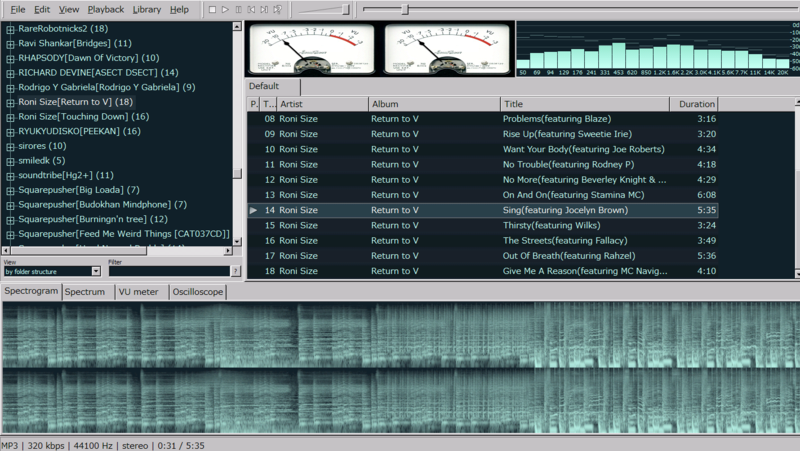
Task: Switch to the Spectrogram tab
Action: tap(31, 291)
